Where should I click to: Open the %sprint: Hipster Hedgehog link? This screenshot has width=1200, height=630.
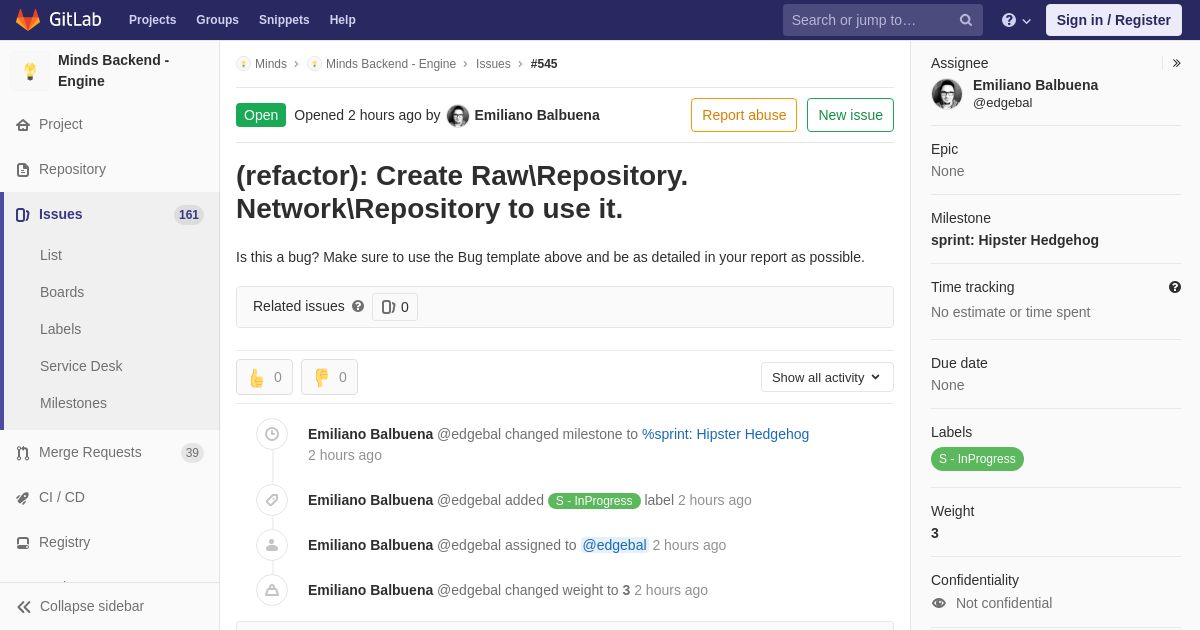point(725,434)
